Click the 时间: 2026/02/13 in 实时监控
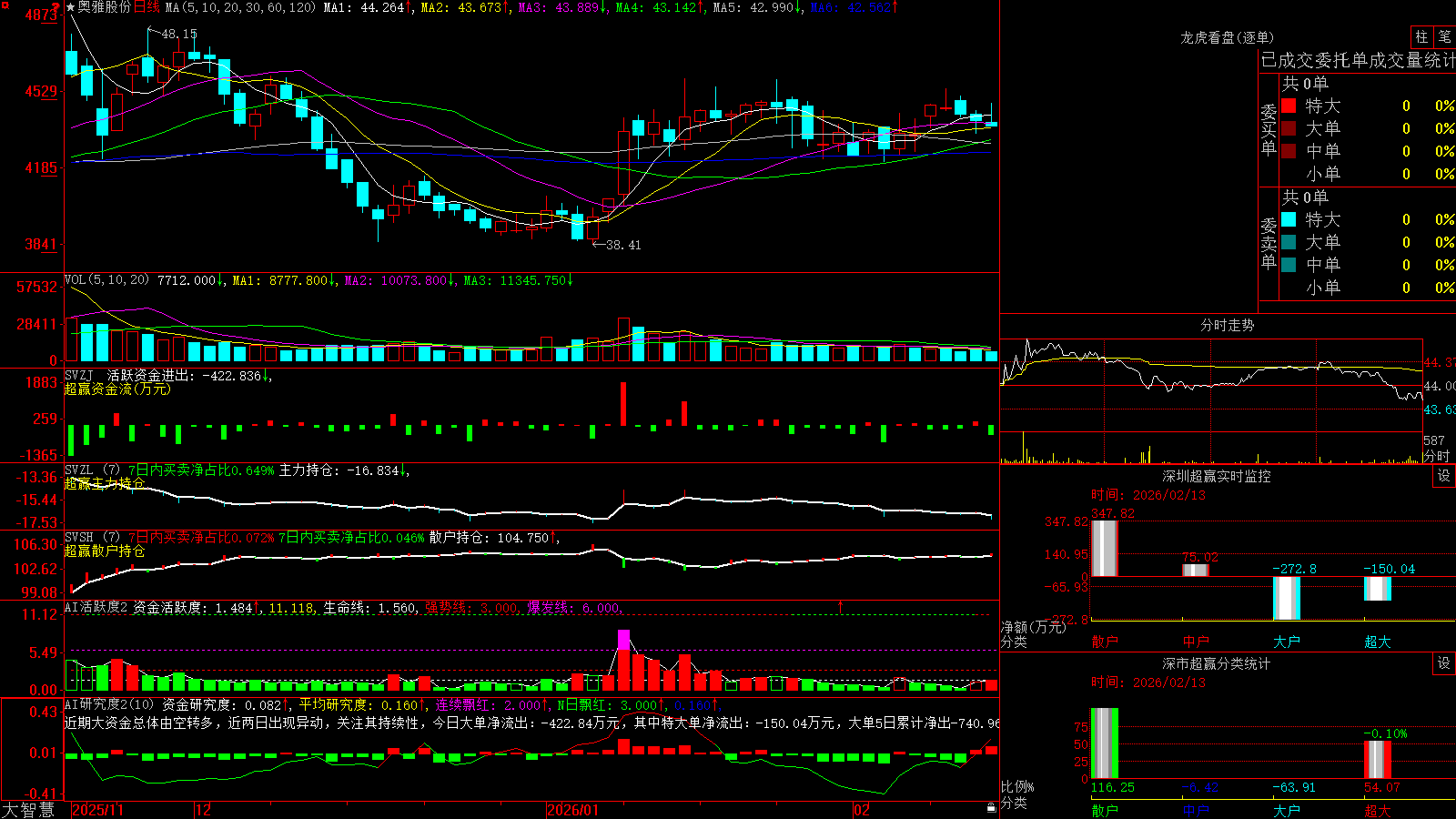This screenshot has width=1456, height=819. click(1148, 495)
